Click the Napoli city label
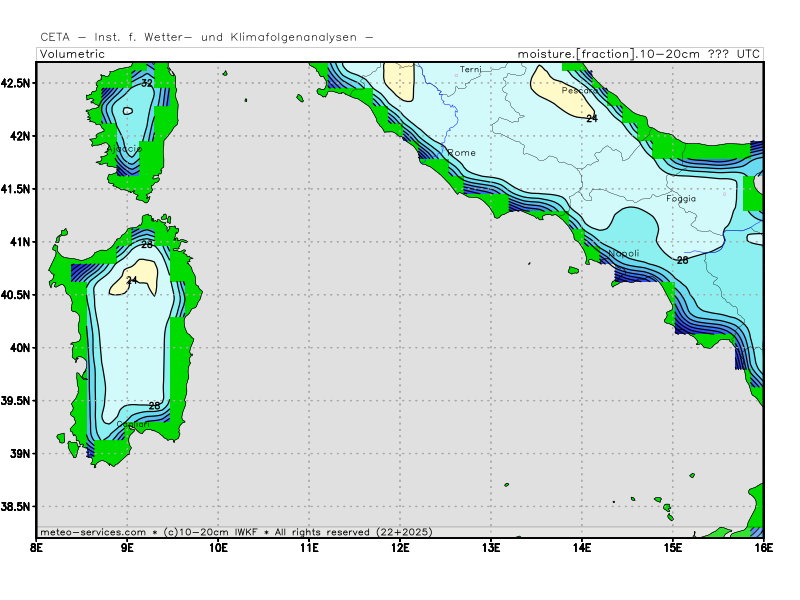 [x=623, y=253]
